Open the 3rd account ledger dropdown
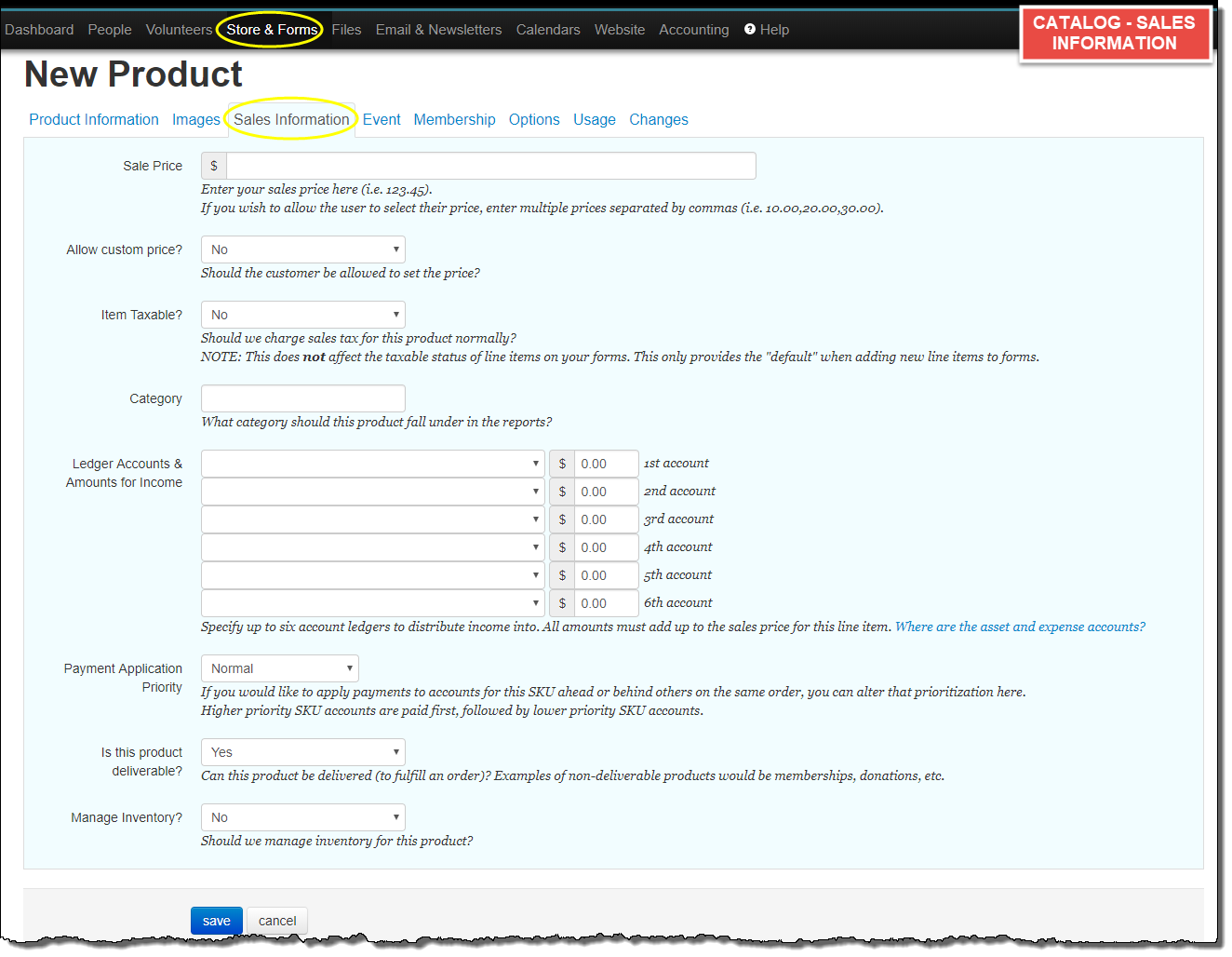 click(x=373, y=519)
